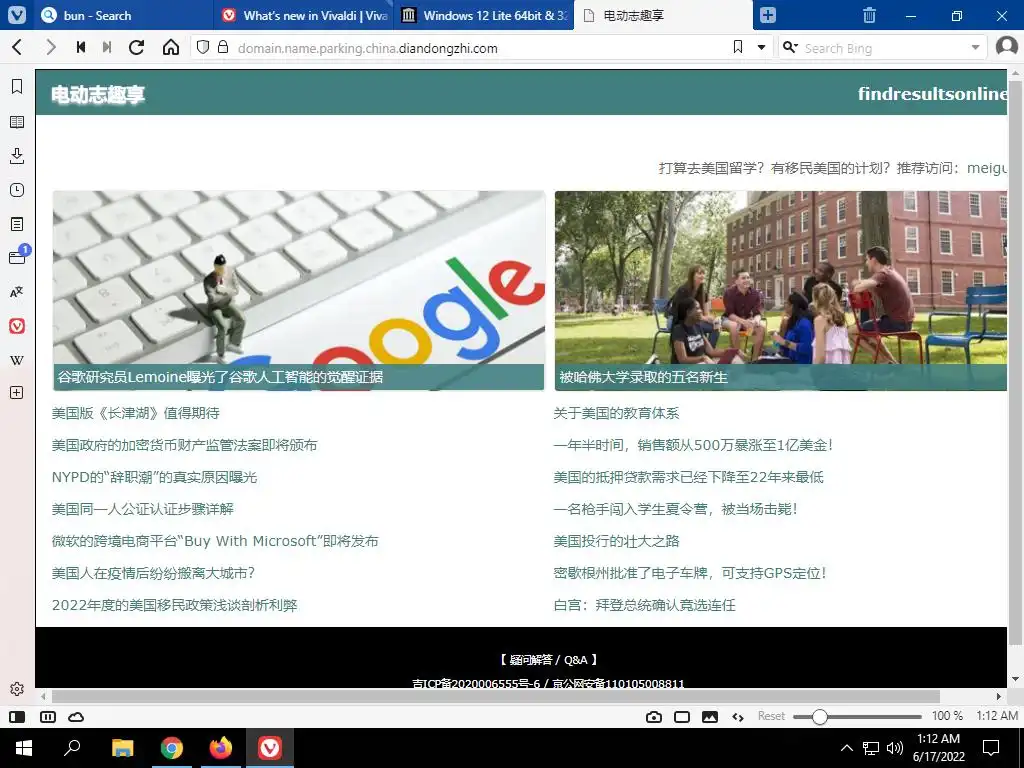Toggle the side panel visibility
1024x768 pixels.
[x=17, y=717]
